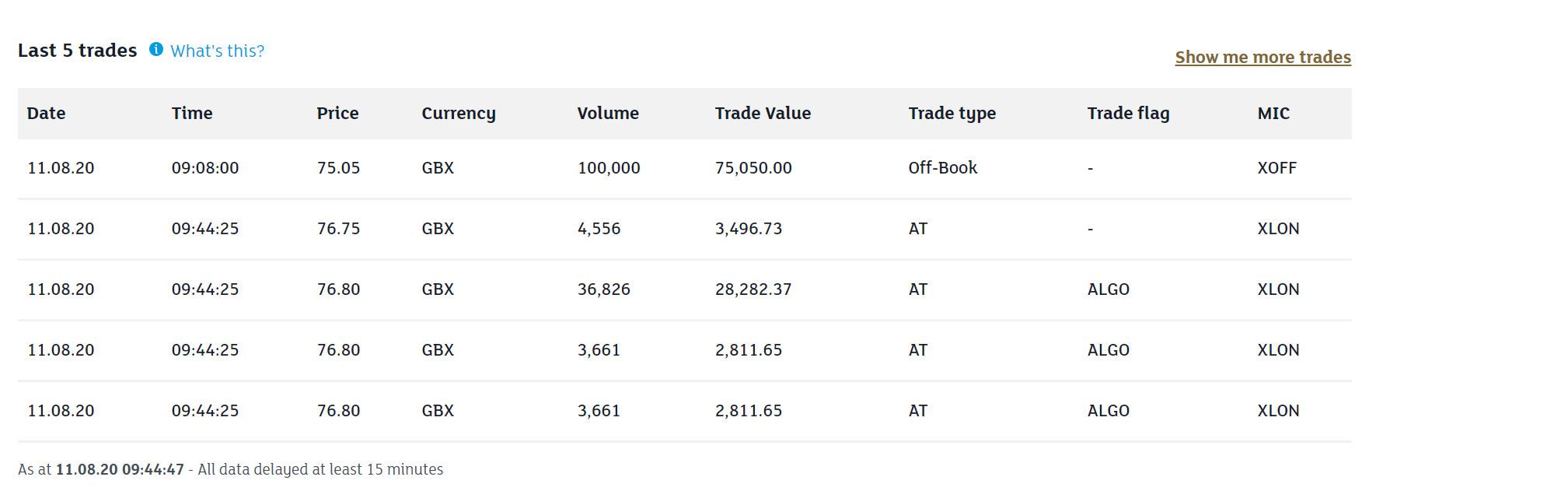Click the 36,826 volume cell

click(603, 289)
